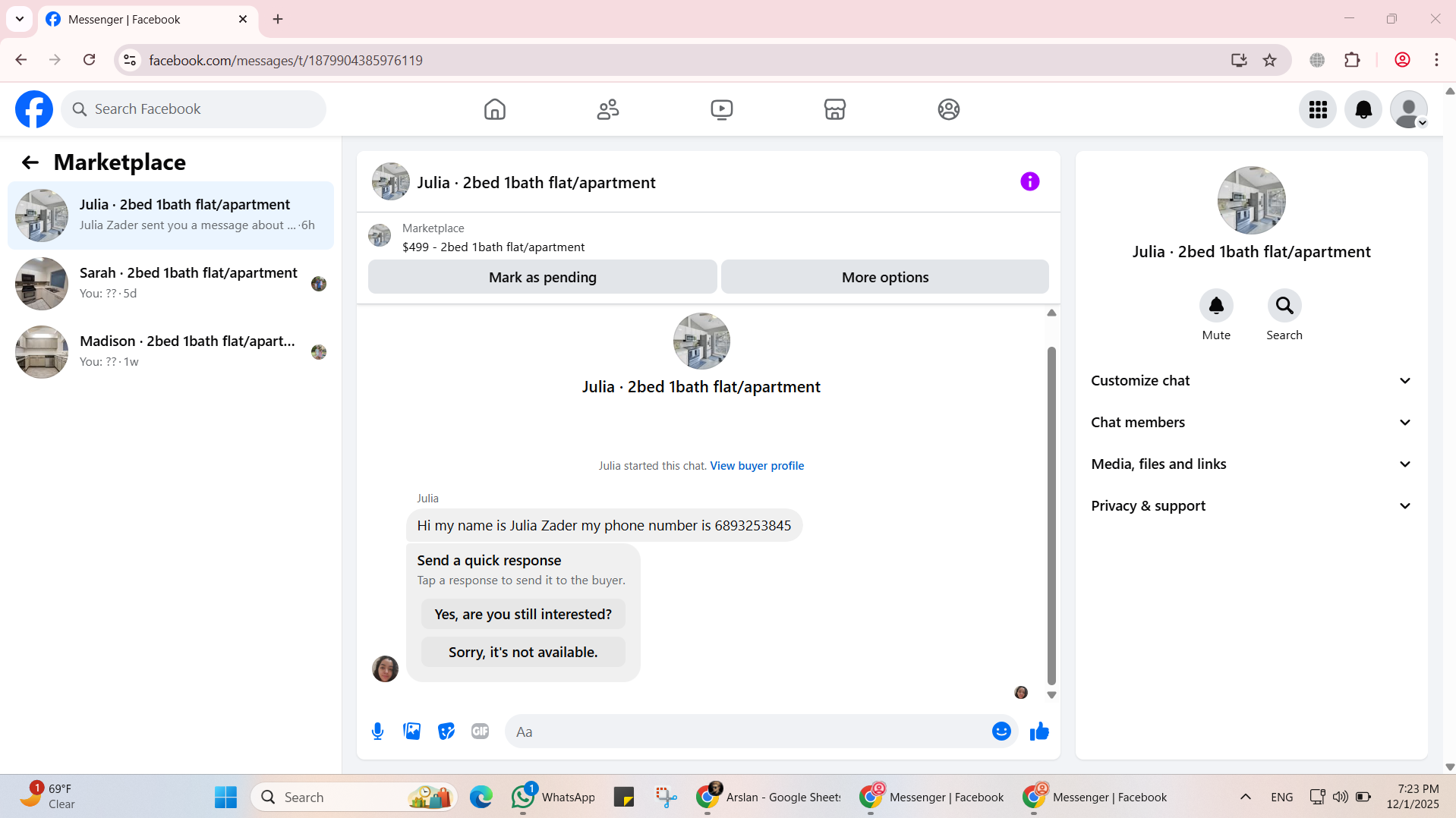Open the Facebook menu grid icon
The image size is (1456, 818).
pyautogui.click(x=1318, y=109)
